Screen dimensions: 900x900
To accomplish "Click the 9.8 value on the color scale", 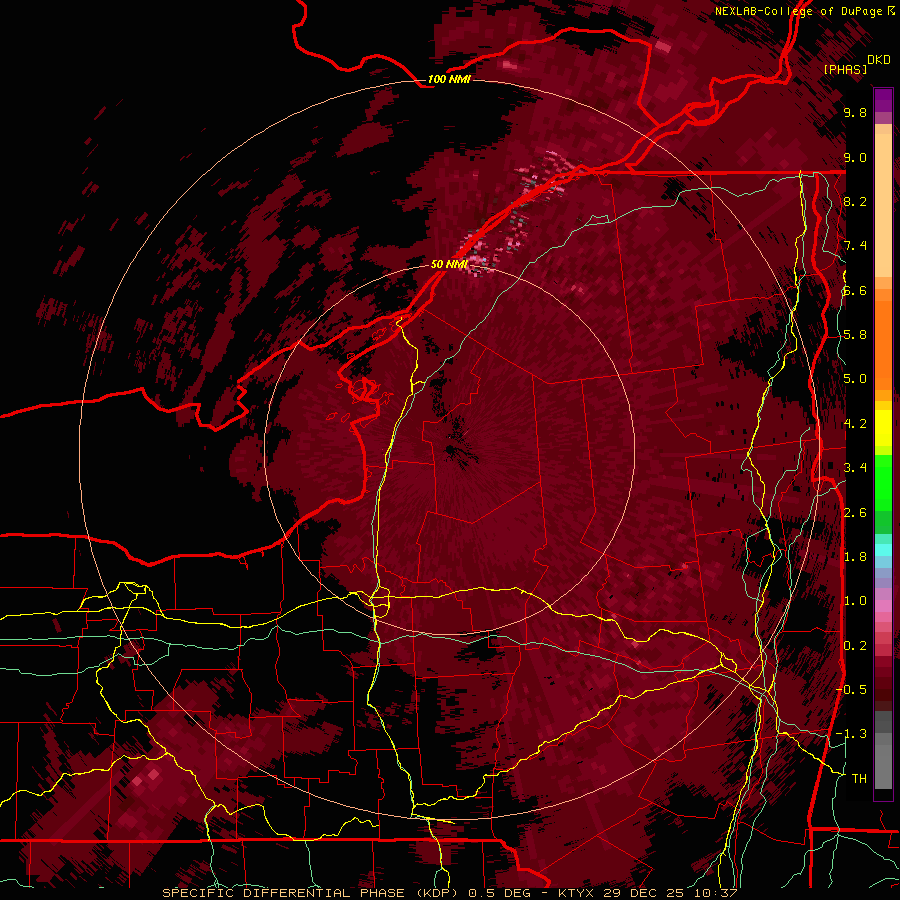I will tap(855, 112).
